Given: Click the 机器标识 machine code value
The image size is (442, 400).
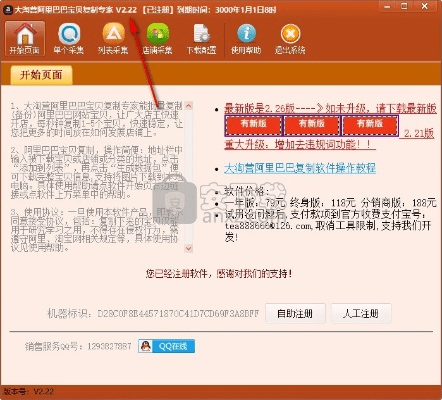Looking at the screenshot, I should click(x=178, y=313).
